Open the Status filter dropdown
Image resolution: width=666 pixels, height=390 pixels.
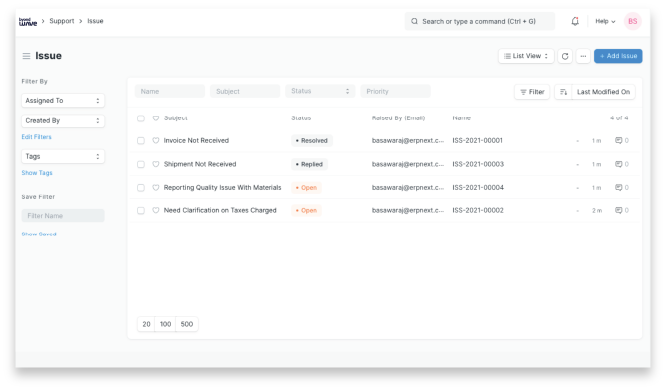click(320, 91)
